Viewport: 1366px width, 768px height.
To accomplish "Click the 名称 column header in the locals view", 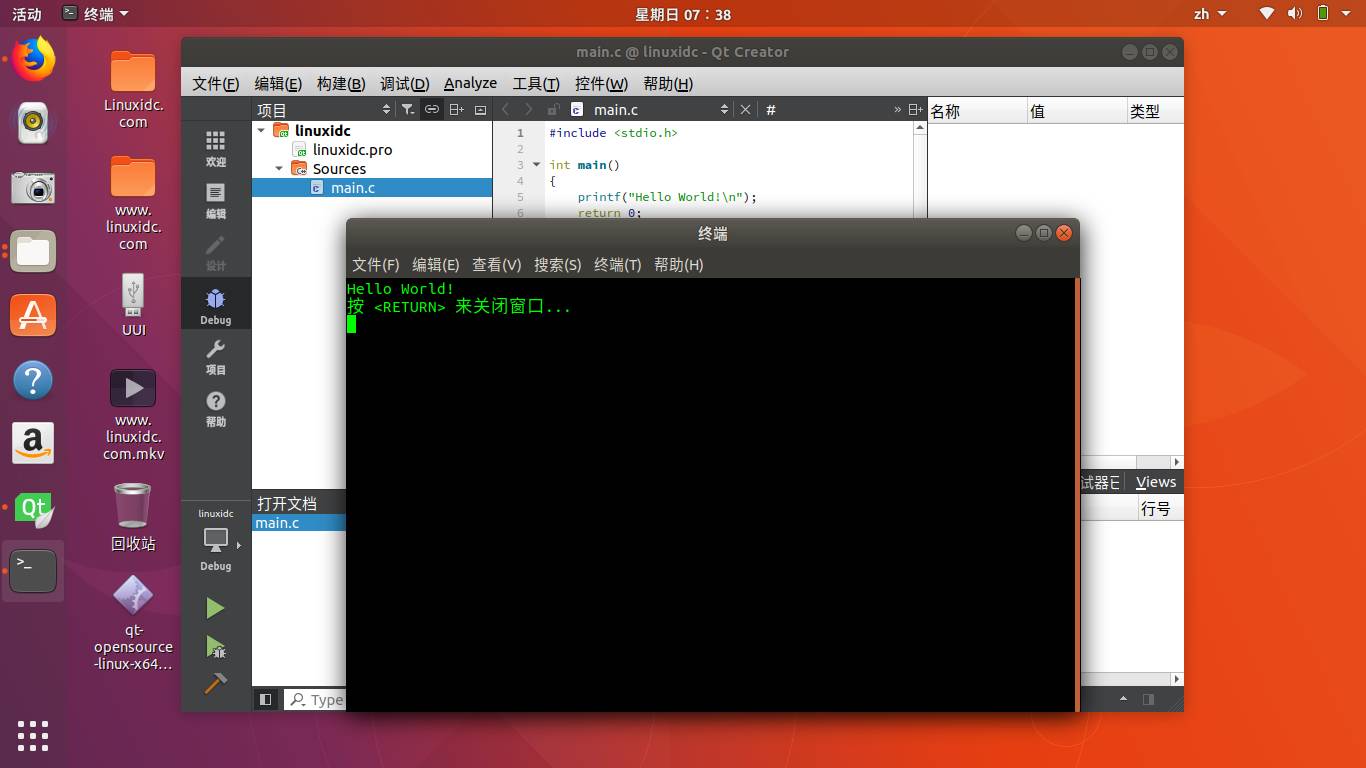I will click(x=977, y=111).
